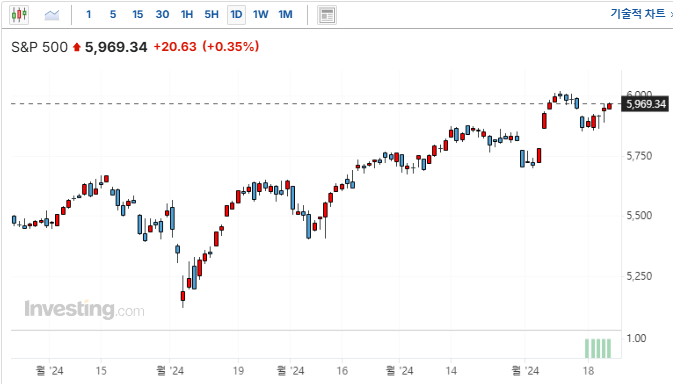
Task: Click the 16 date axis label
Action: (342, 371)
